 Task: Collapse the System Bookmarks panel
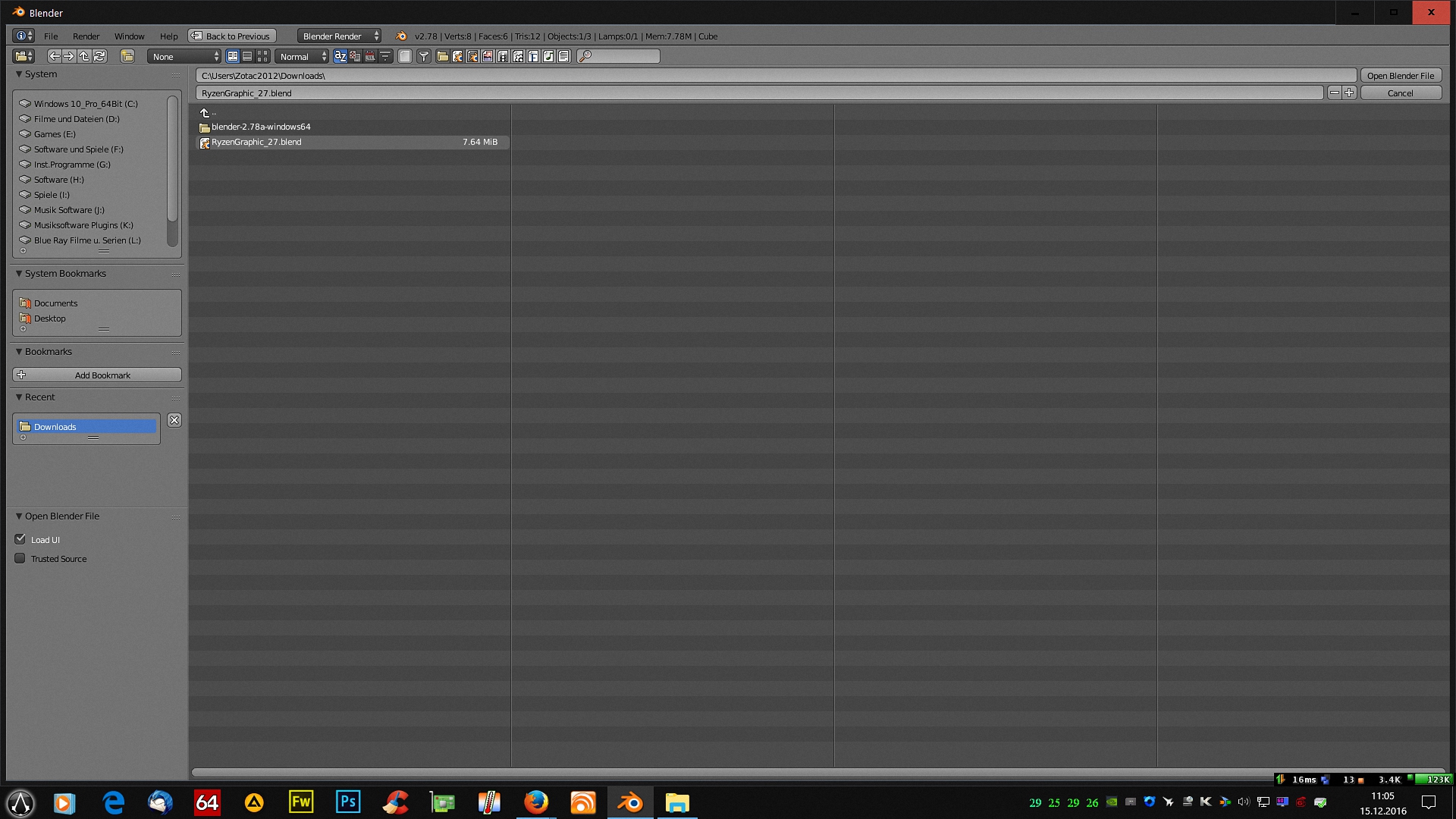(19, 274)
